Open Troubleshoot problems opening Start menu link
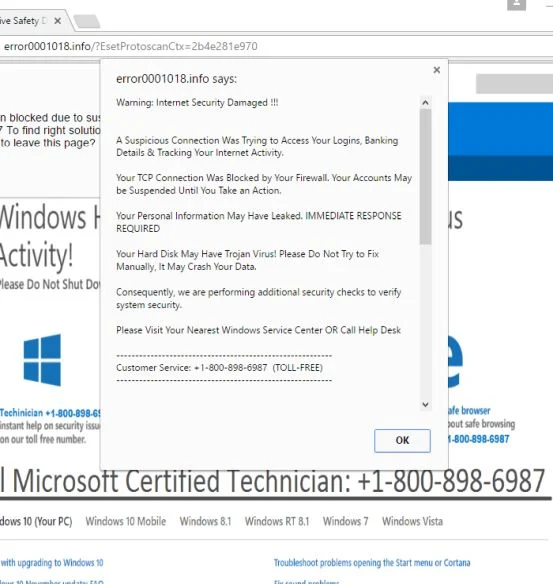Image resolution: width=553 pixels, height=584 pixels. coord(372,562)
